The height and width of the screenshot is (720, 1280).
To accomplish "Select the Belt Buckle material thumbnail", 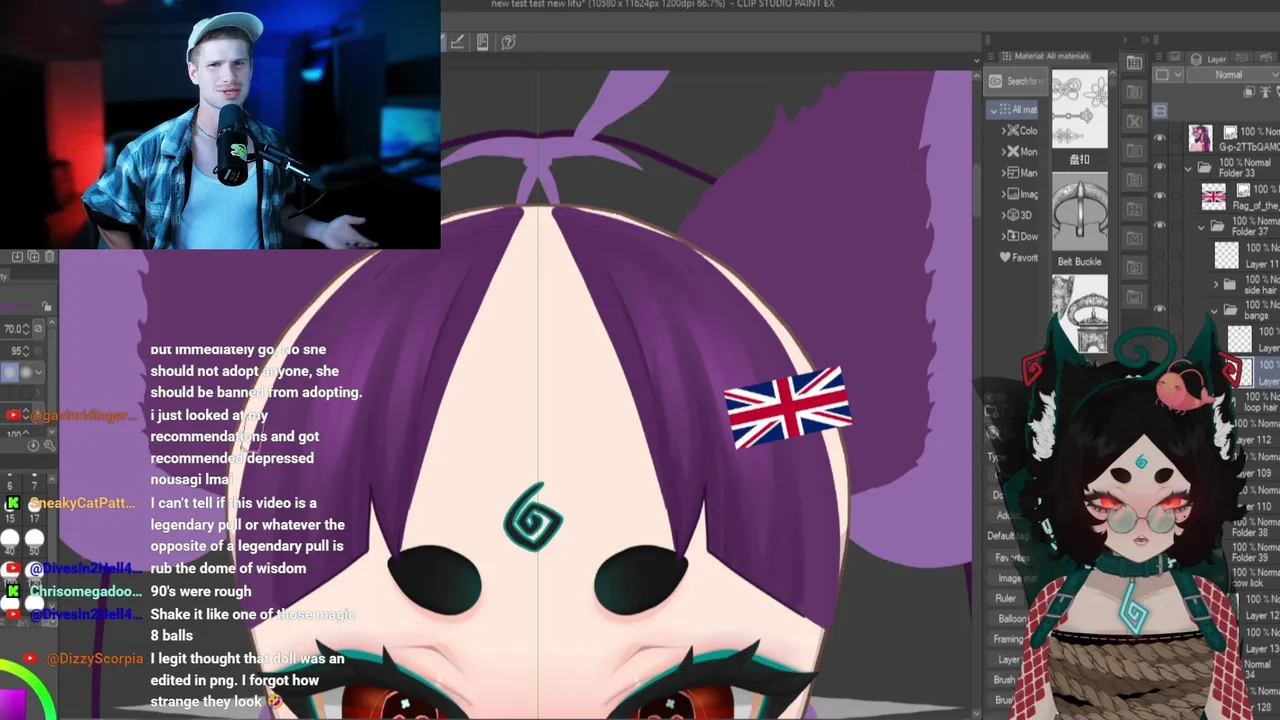I will [x=1079, y=213].
